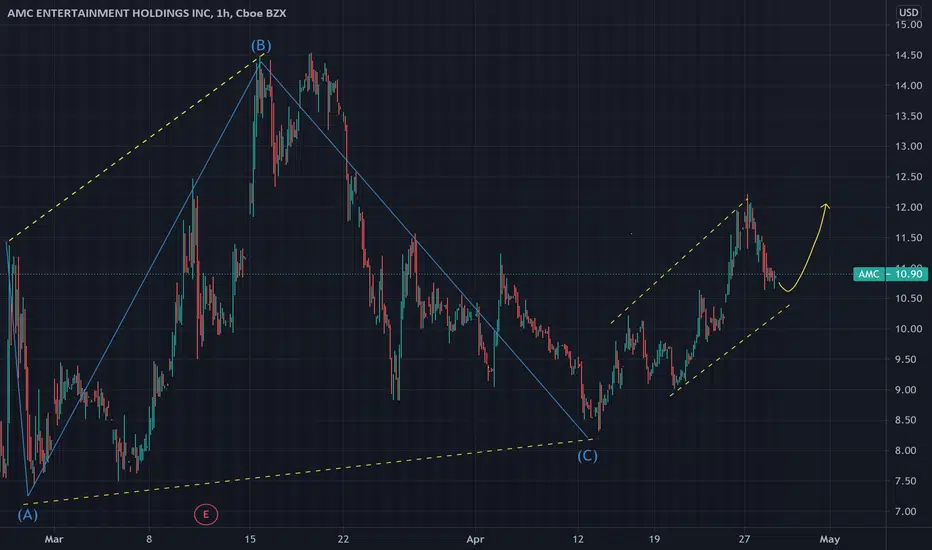Click the 10.50 price axis value
Screen dimensions: 932x550
[909, 298]
